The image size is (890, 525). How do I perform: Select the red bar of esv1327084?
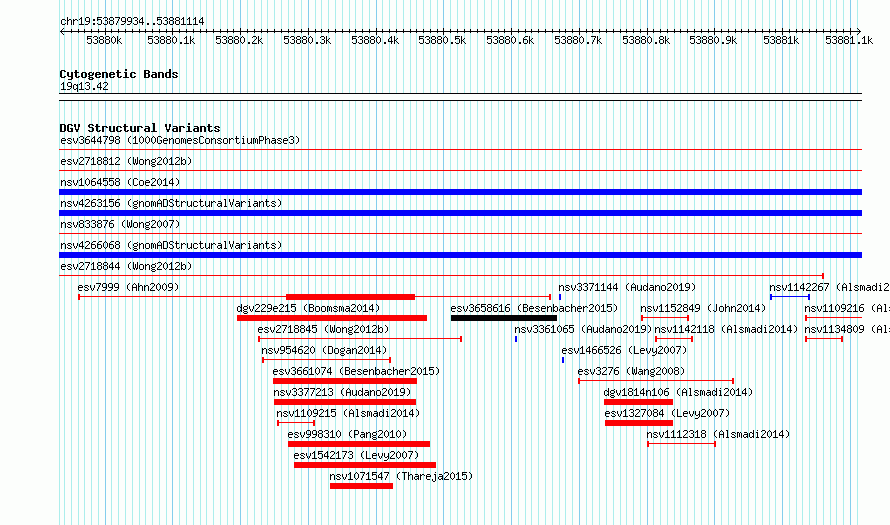click(x=639, y=423)
